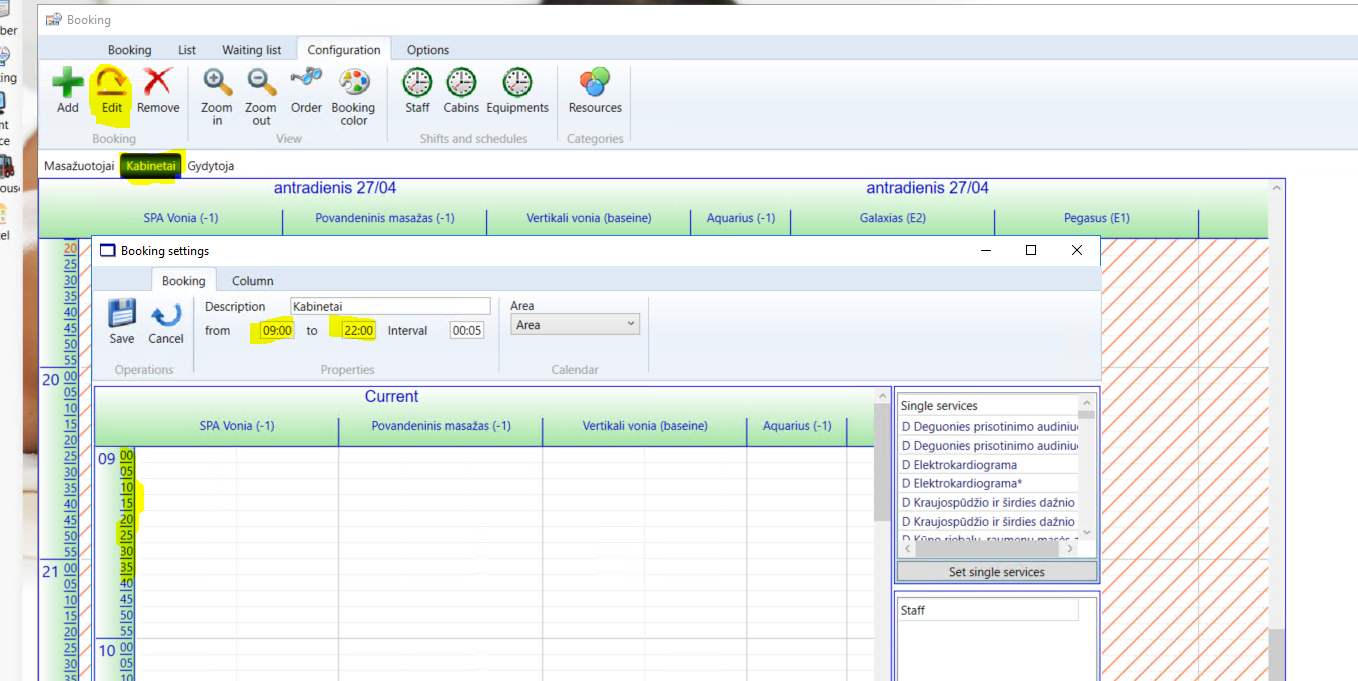Click the Add booking icon
The image size is (1358, 681).
click(68, 84)
